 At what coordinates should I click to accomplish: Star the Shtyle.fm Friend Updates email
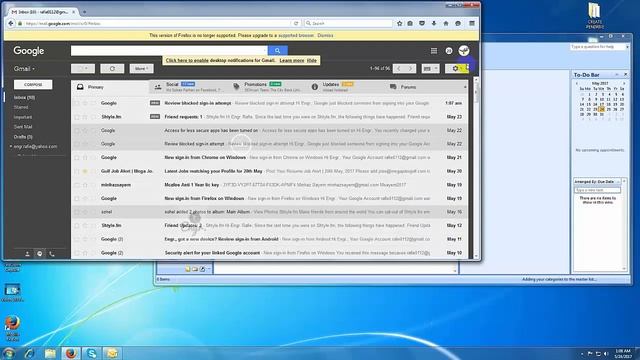pos(85,226)
